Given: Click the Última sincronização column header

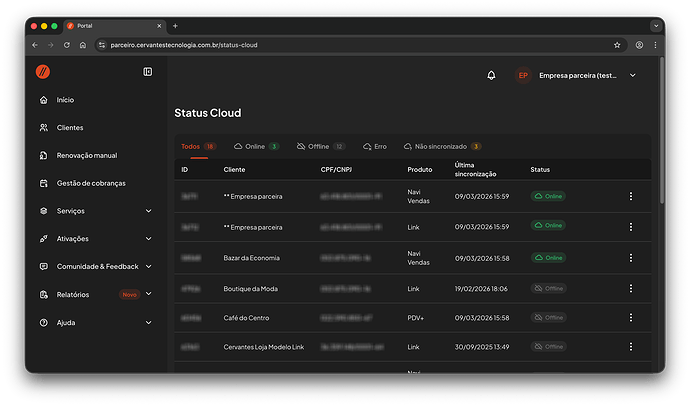Looking at the screenshot, I should click(x=475, y=170).
